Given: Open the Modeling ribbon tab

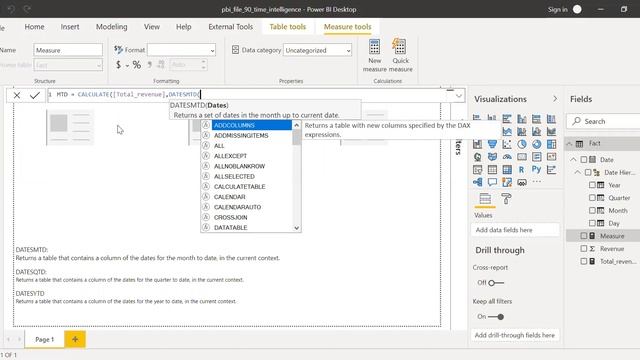Looking at the screenshot, I should [x=111, y=27].
